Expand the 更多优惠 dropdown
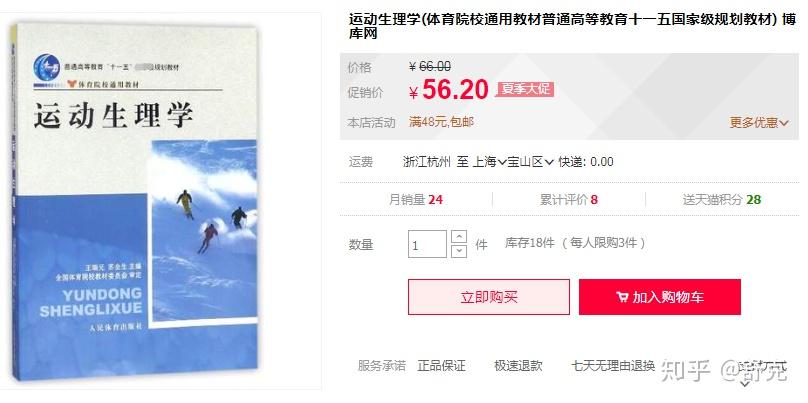The image size is (808, 403). 759,123
